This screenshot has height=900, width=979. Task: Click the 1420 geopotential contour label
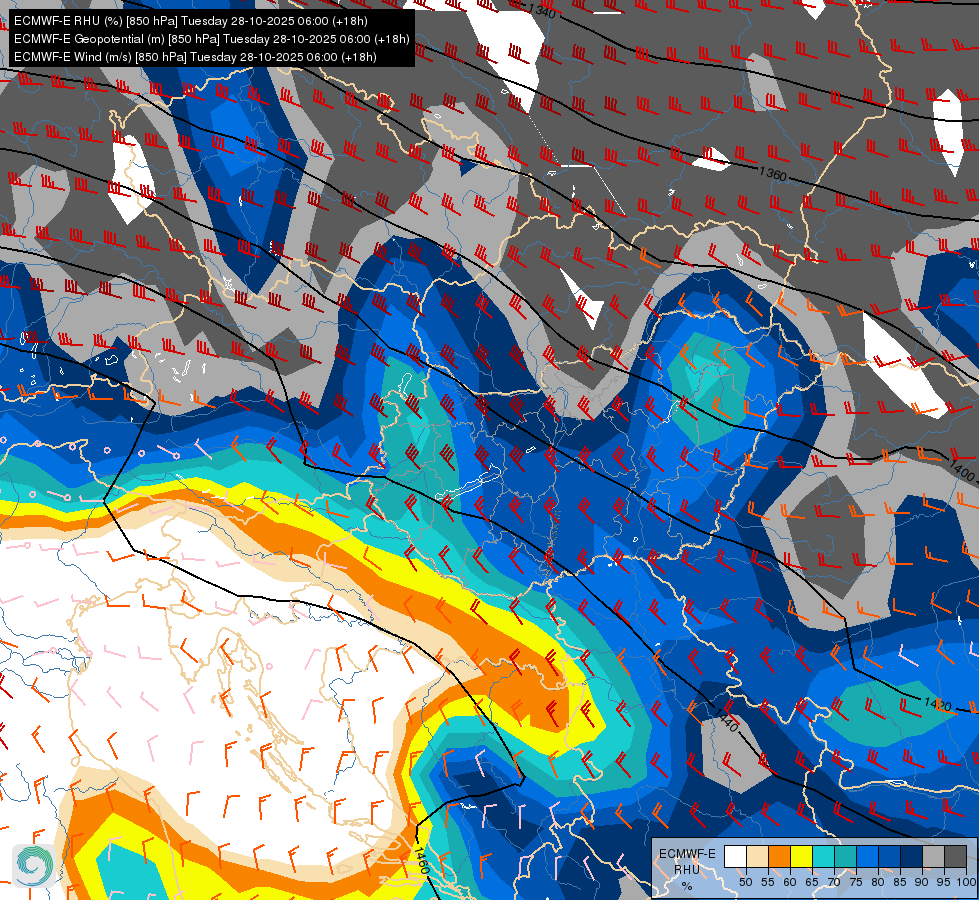click(937, 705)
